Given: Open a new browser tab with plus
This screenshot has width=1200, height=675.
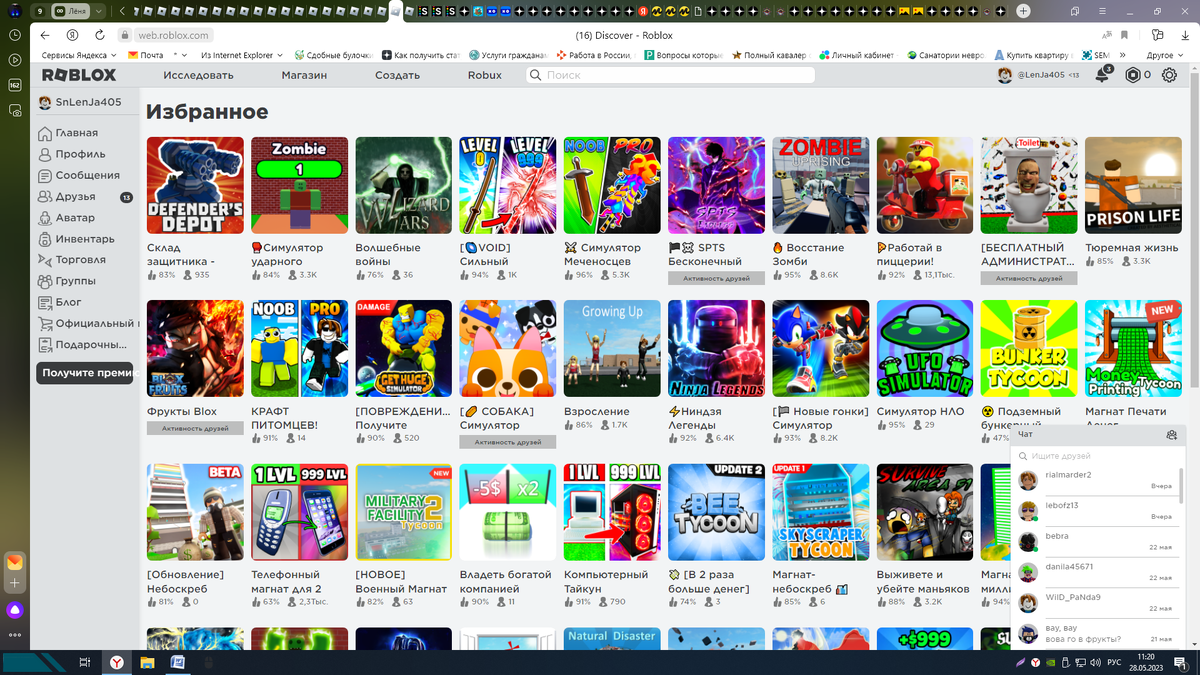Looking at the screenshot, I should 1023,10.
